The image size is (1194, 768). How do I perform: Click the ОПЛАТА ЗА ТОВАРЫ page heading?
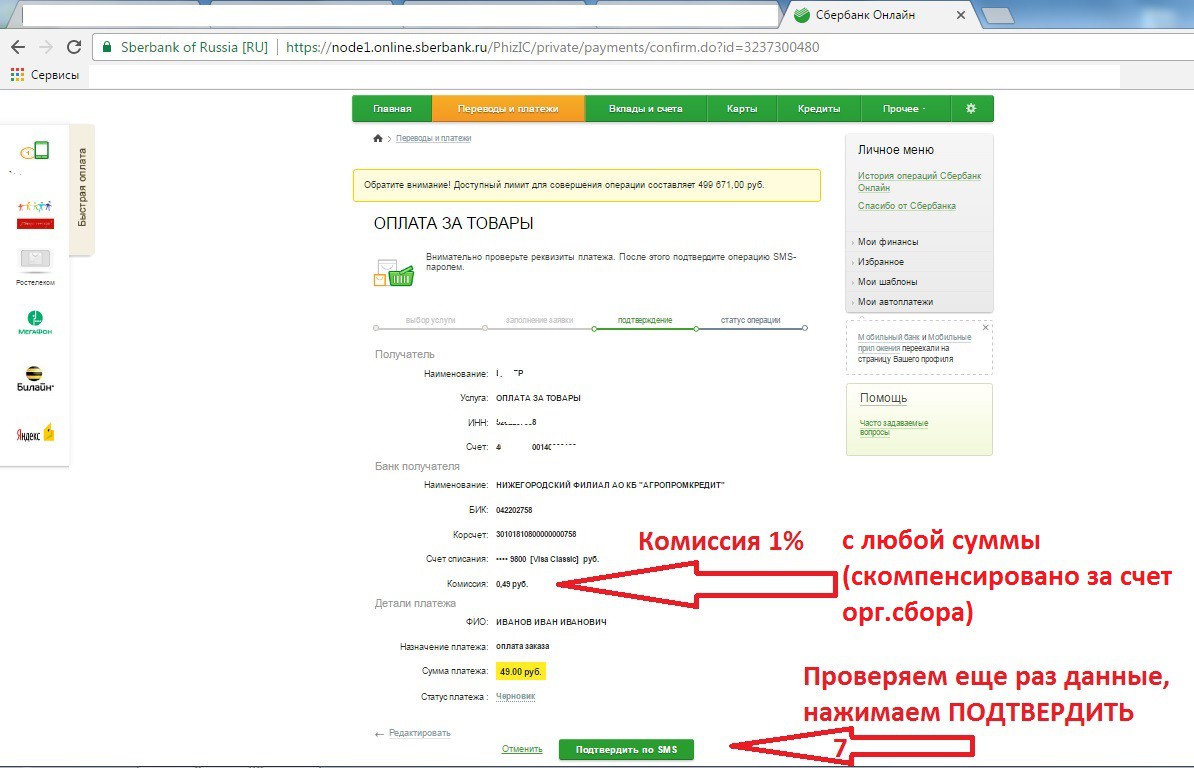[x=453, y=223]
